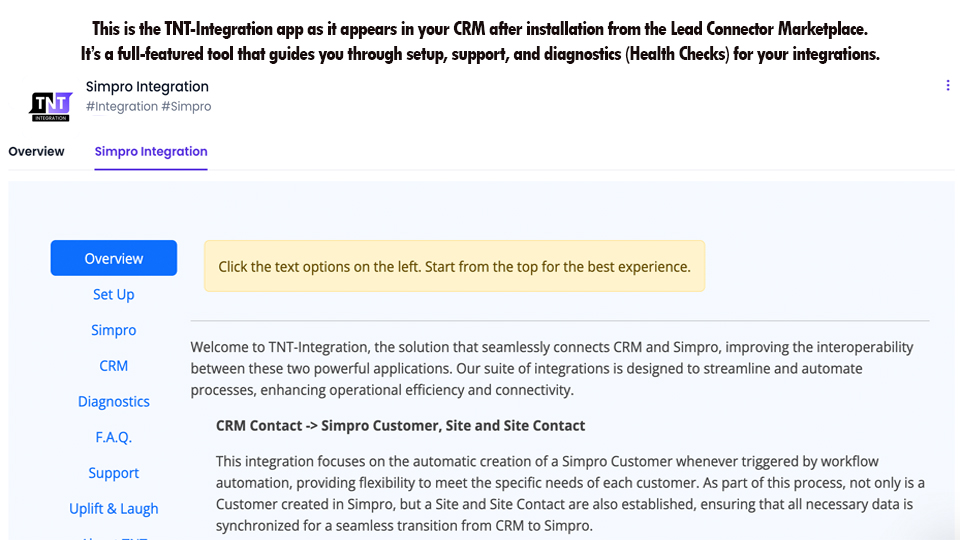View the F.A.Q. section
The width and height of the screenshot is (960, 540).
(x=114, y=437)
